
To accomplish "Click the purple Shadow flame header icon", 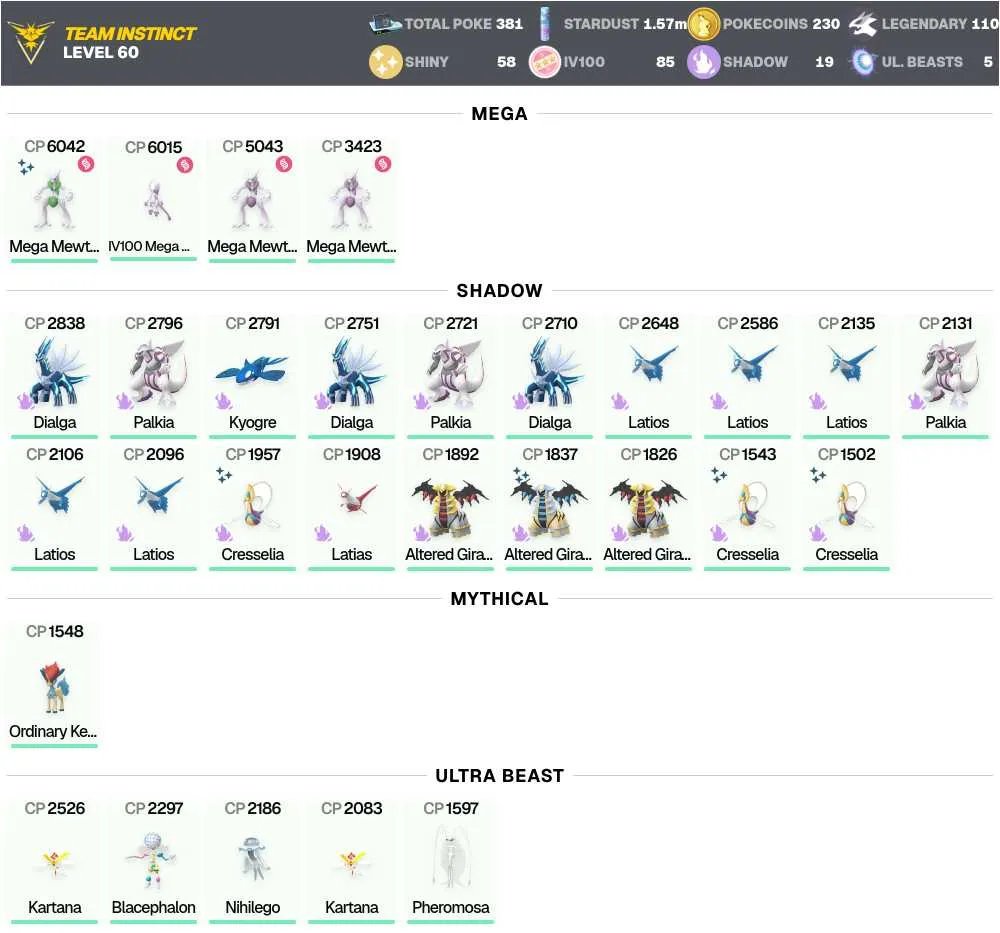I will click(703, 62).
